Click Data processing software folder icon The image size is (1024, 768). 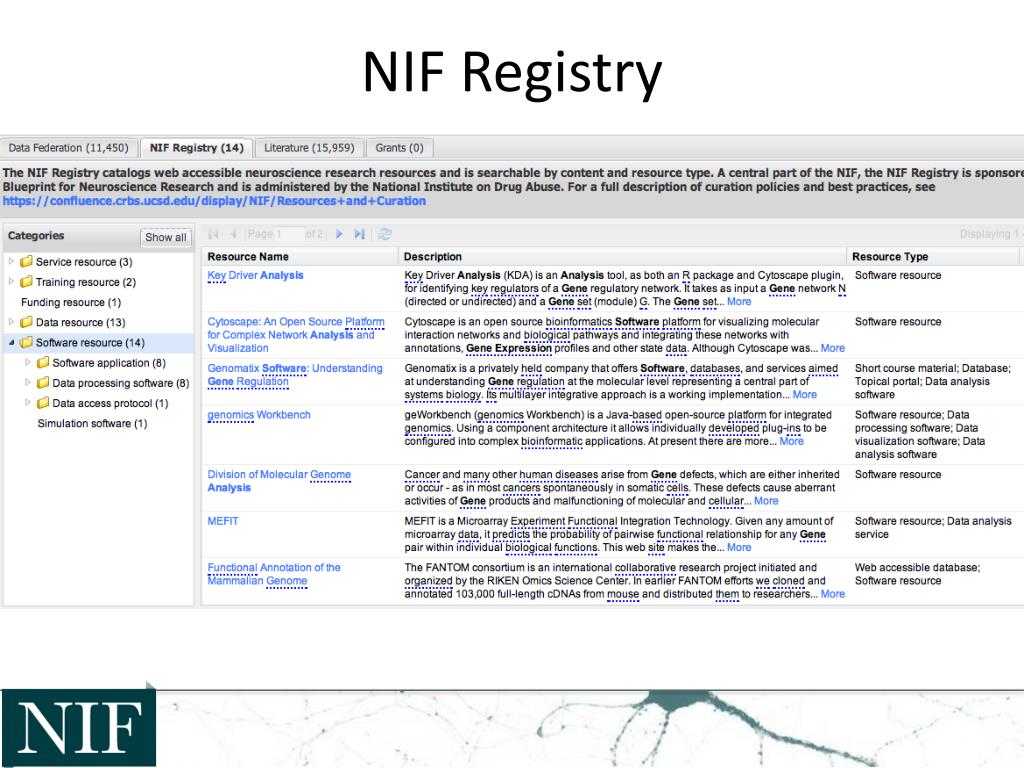pyautogui.click(x=43, y=383)
